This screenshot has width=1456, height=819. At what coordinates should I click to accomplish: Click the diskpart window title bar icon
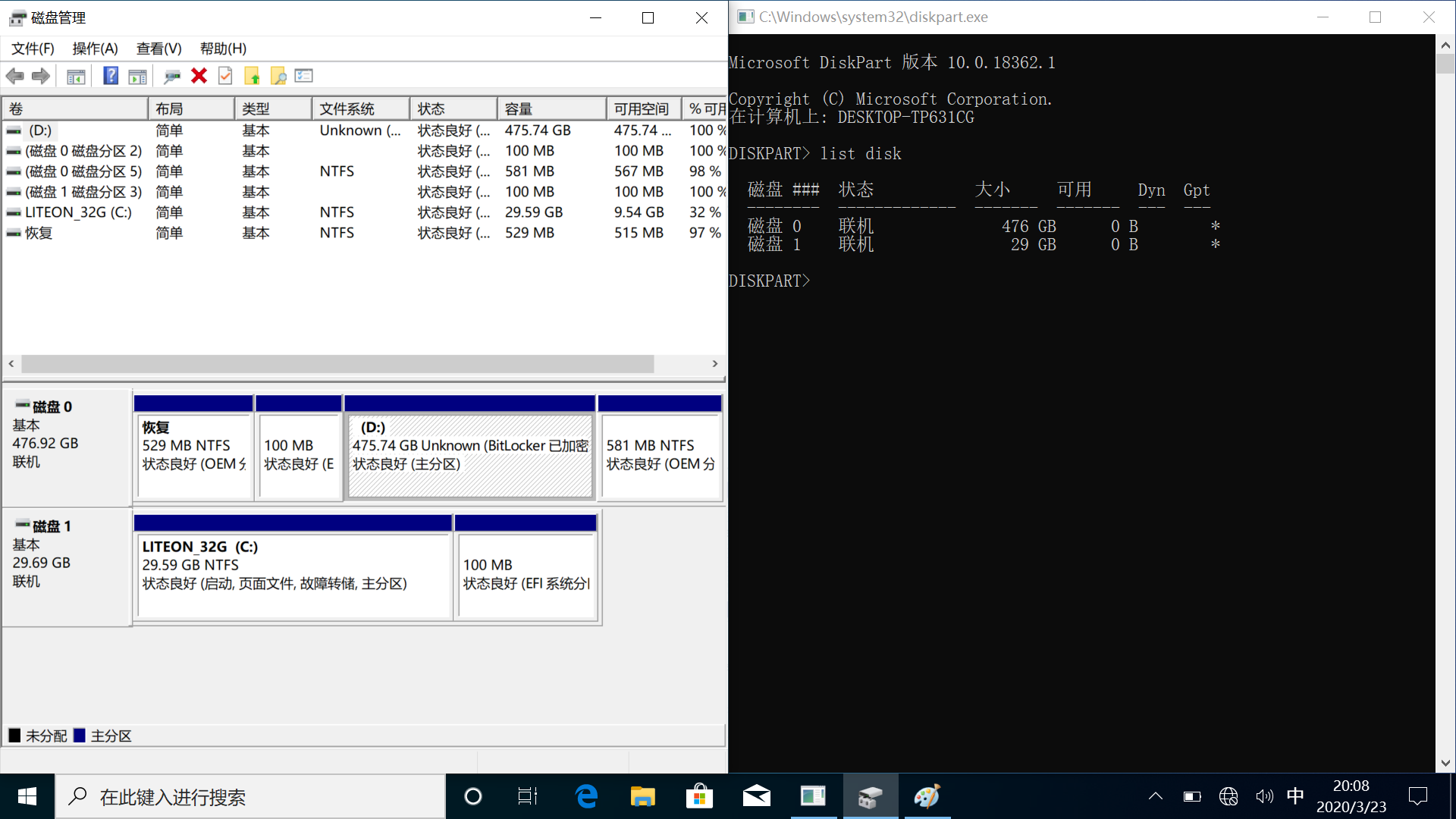(x=745, y=17)
